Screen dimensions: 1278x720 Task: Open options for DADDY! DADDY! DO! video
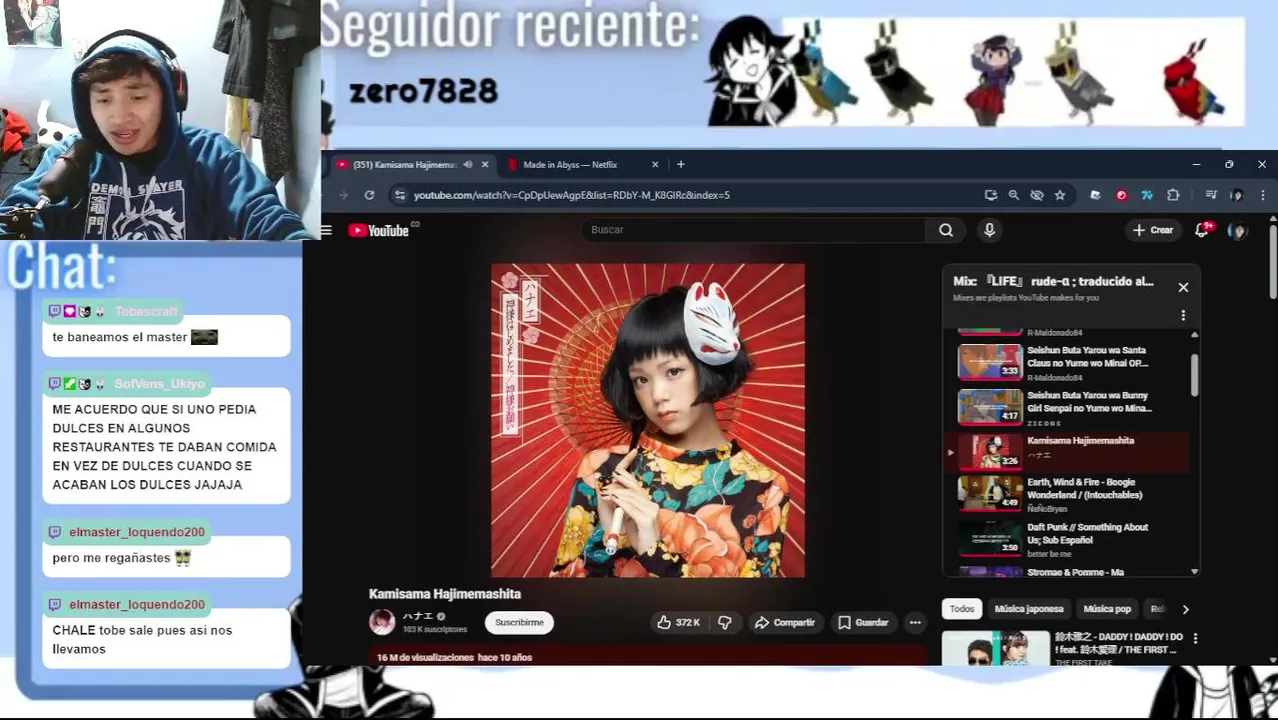pos(1195,638)
